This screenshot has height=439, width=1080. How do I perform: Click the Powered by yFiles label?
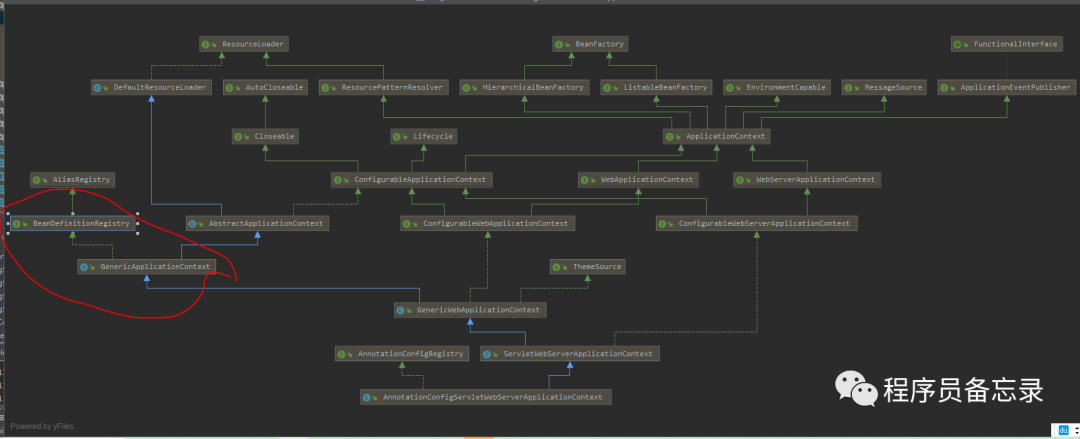click(x=42, y=427)
